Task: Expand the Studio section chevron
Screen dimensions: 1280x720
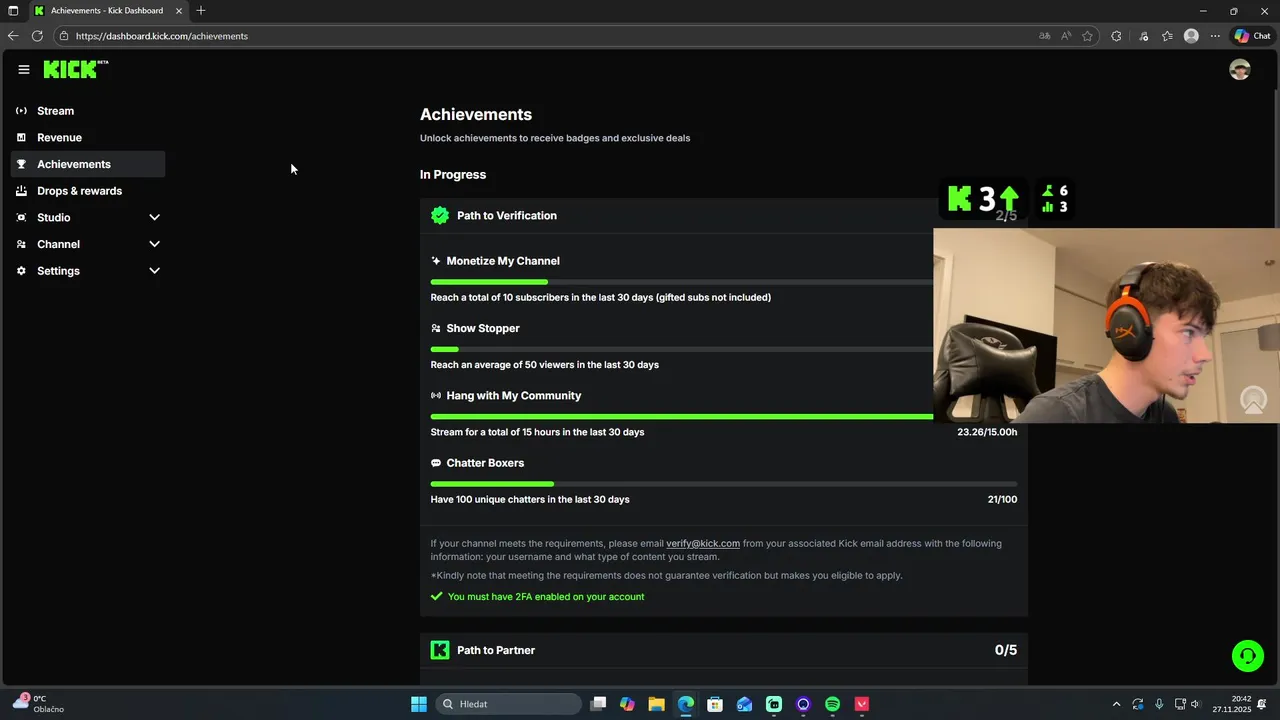Action: pos(154,217)
